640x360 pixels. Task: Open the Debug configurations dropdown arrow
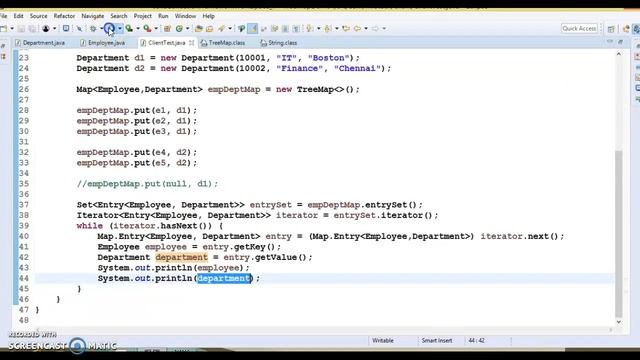point(101,29)
